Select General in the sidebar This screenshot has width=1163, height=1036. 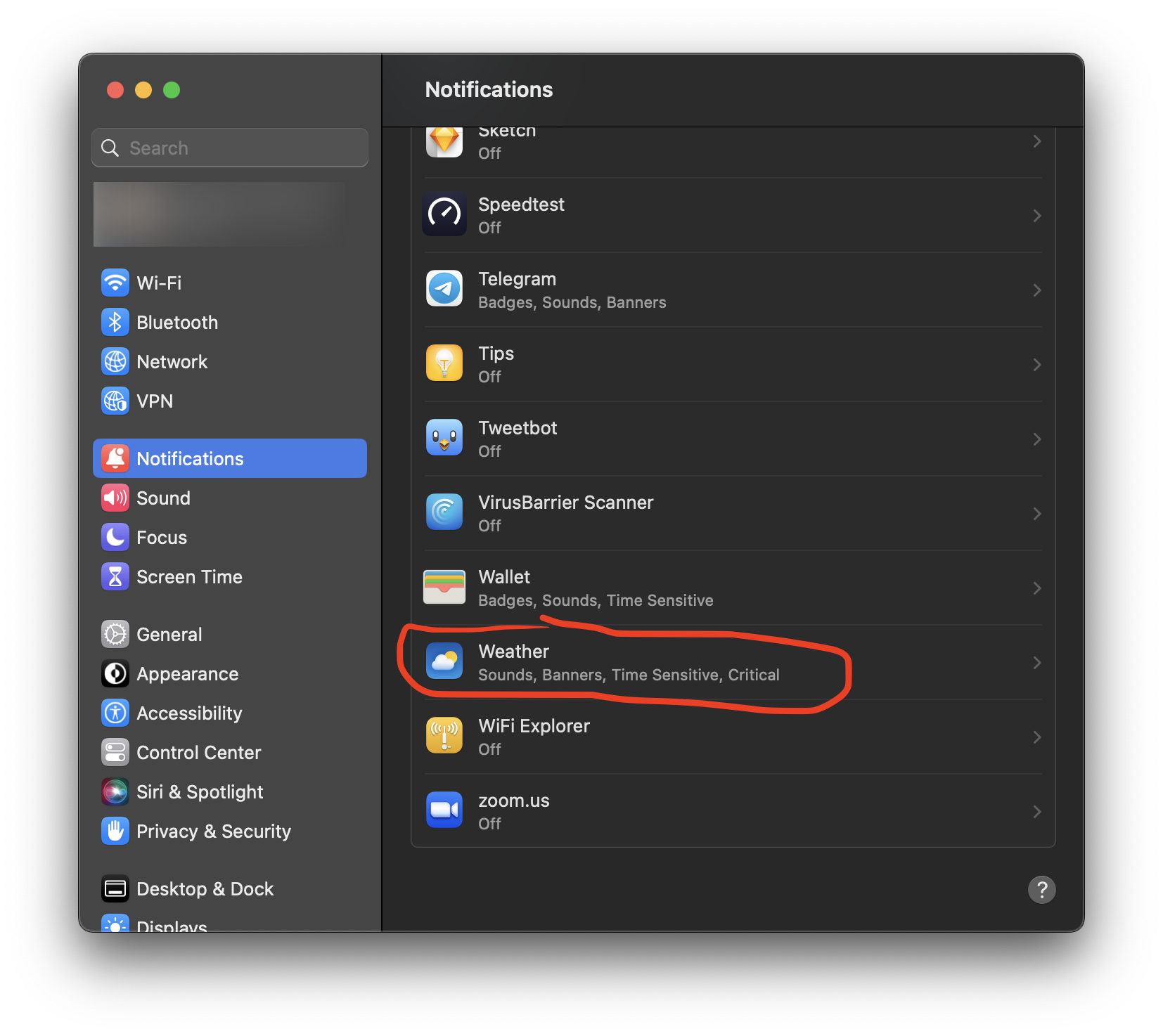click(230, 634)
